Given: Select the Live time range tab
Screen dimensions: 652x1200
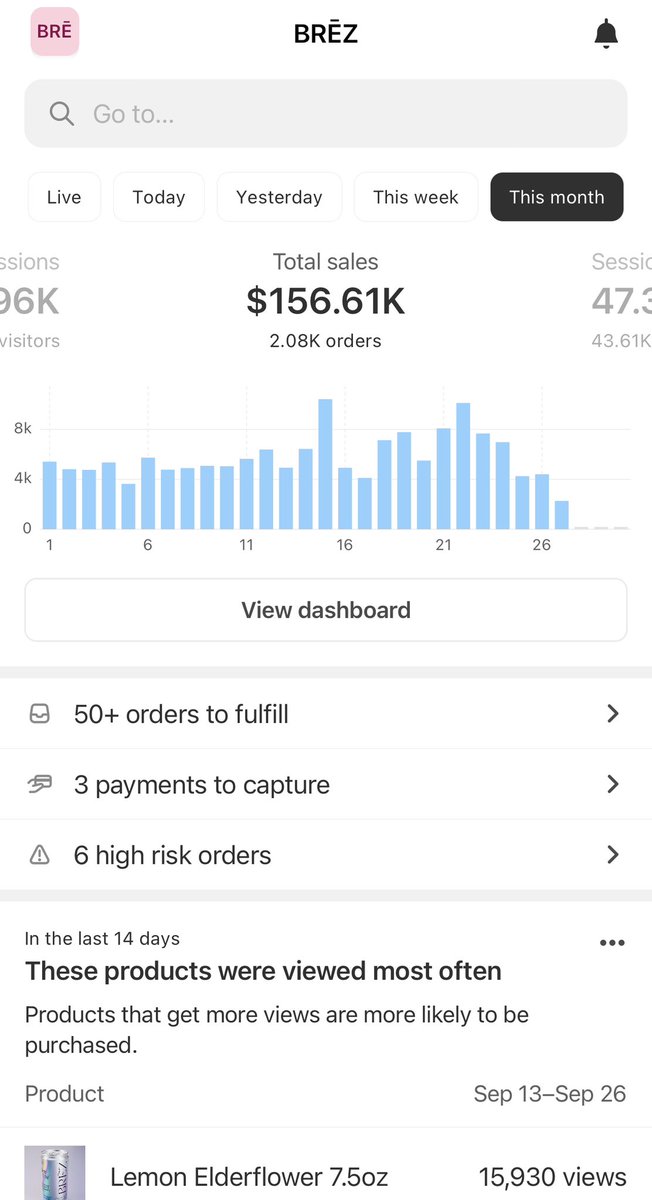Looking at the screenshot, I should (x=64, y=197).
